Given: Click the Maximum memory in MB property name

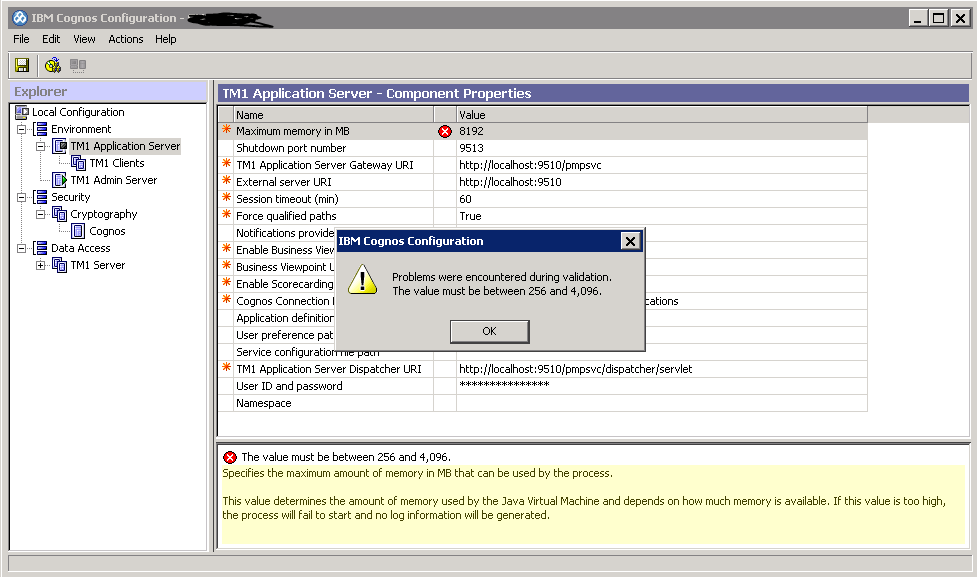Looking at the screenshot, I should (x=293, y=131).
